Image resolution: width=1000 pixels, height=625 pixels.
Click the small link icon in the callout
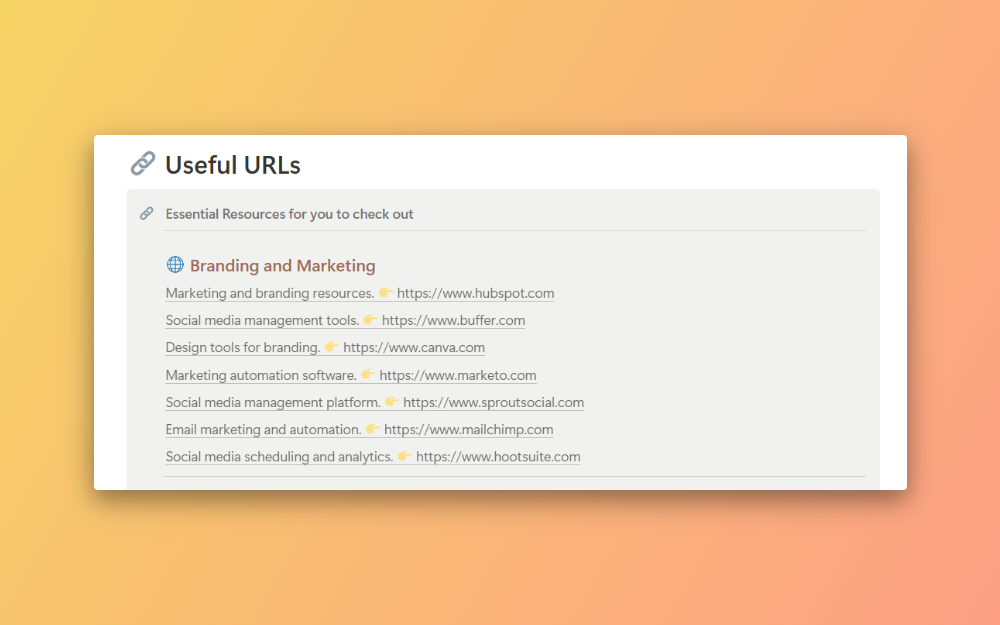(x=146, y=214)
